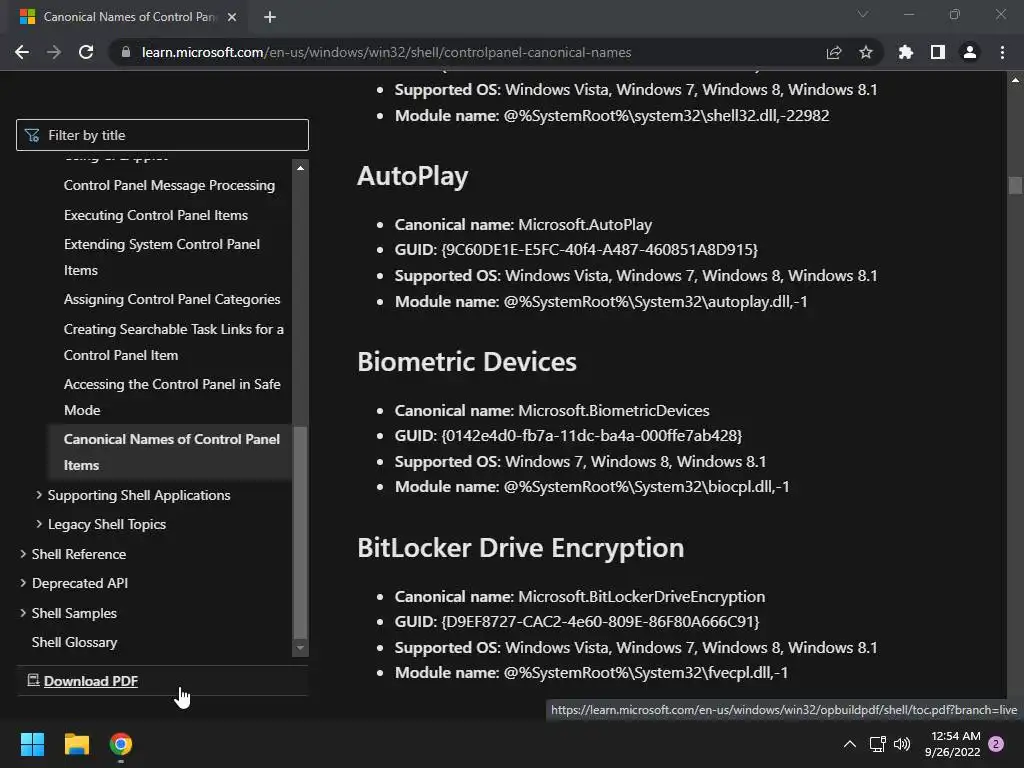Click the Download PDF link
Screen dimensions: 1024x768
91,681
